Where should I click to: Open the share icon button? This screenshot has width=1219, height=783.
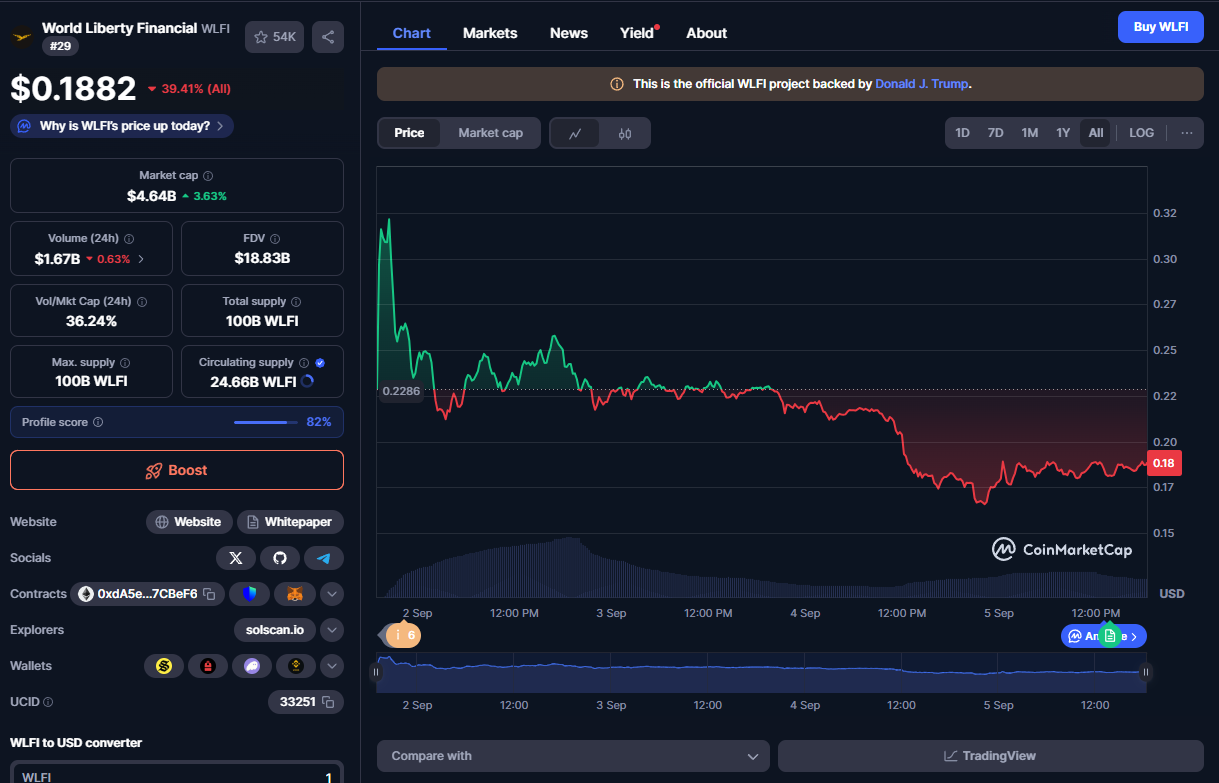tap(328, 37)
